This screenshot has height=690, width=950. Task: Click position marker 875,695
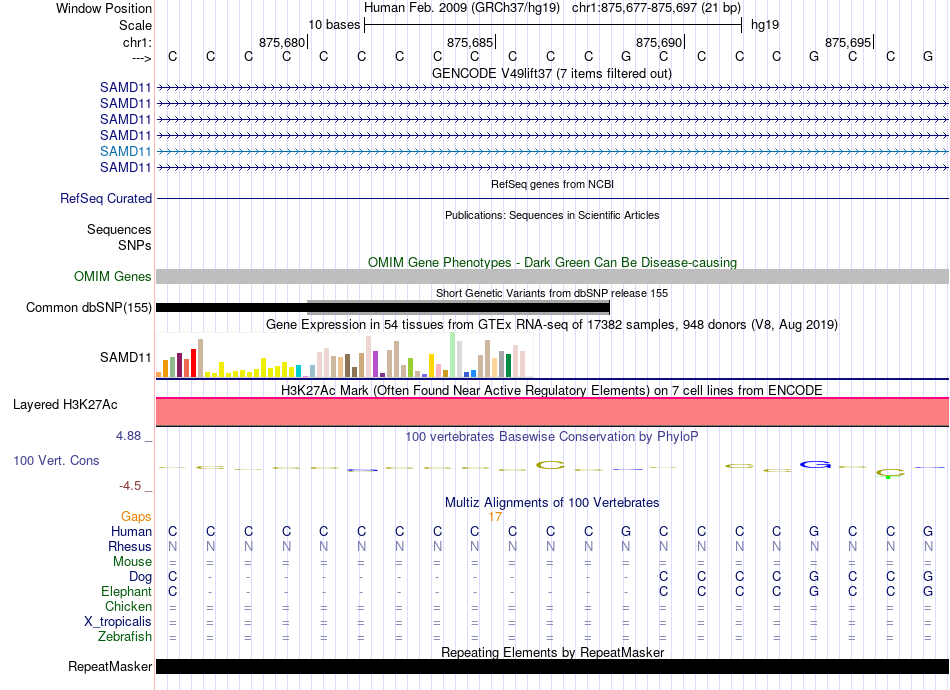[848, 42]
